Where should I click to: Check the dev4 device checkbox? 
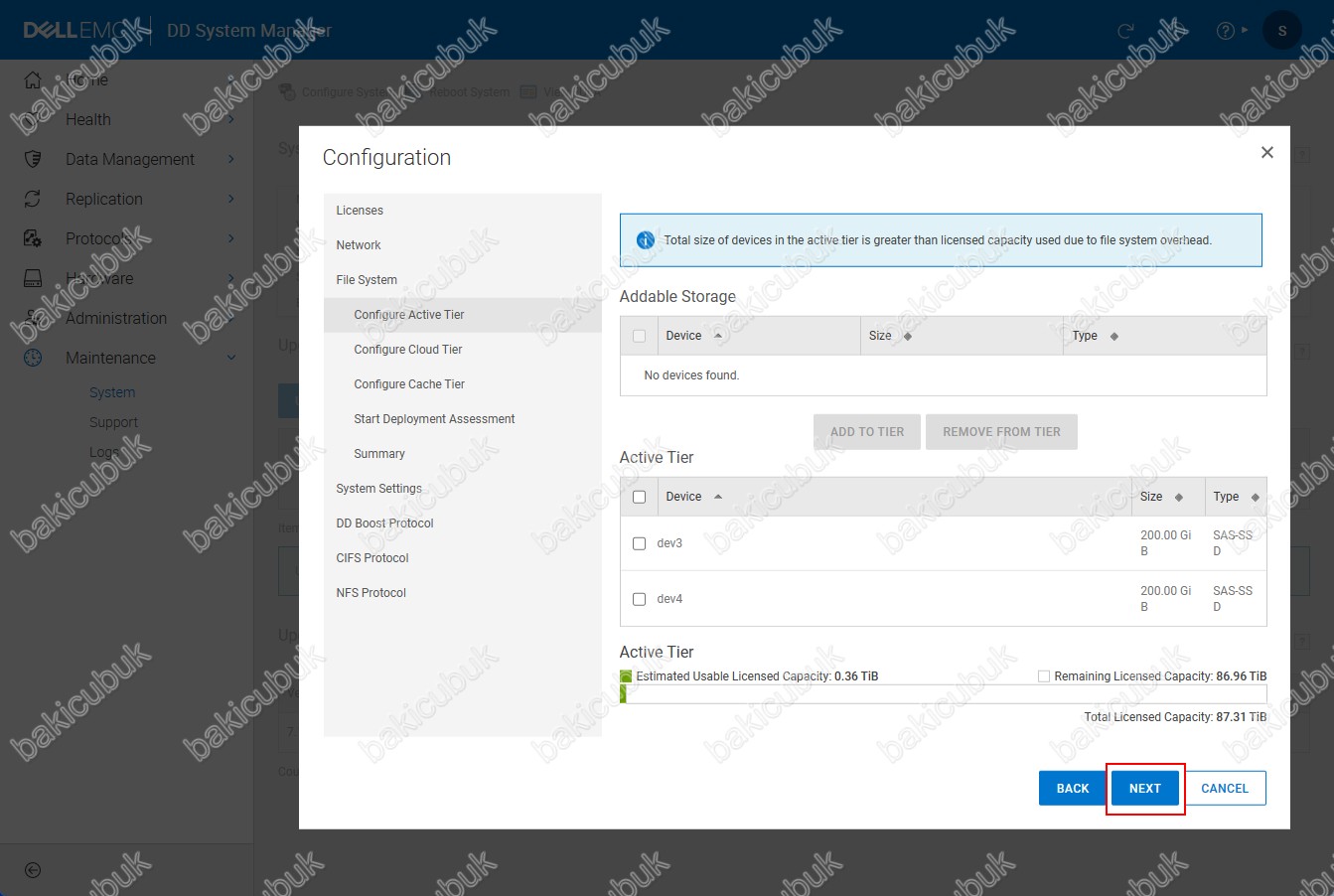(x=639, y=599)
